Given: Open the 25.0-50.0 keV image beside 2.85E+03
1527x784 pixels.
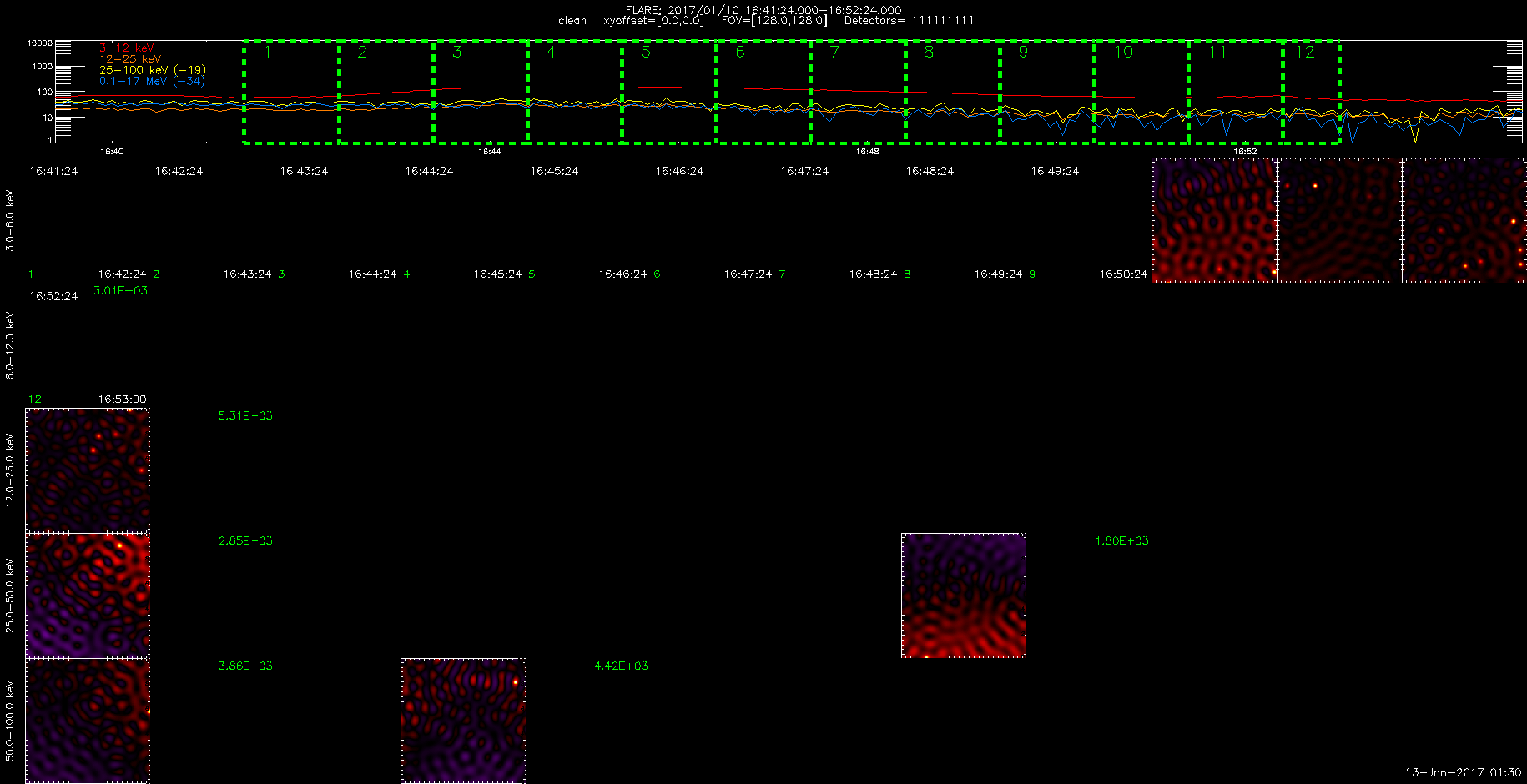Looking at the screenshot, I should pos(88,596).
